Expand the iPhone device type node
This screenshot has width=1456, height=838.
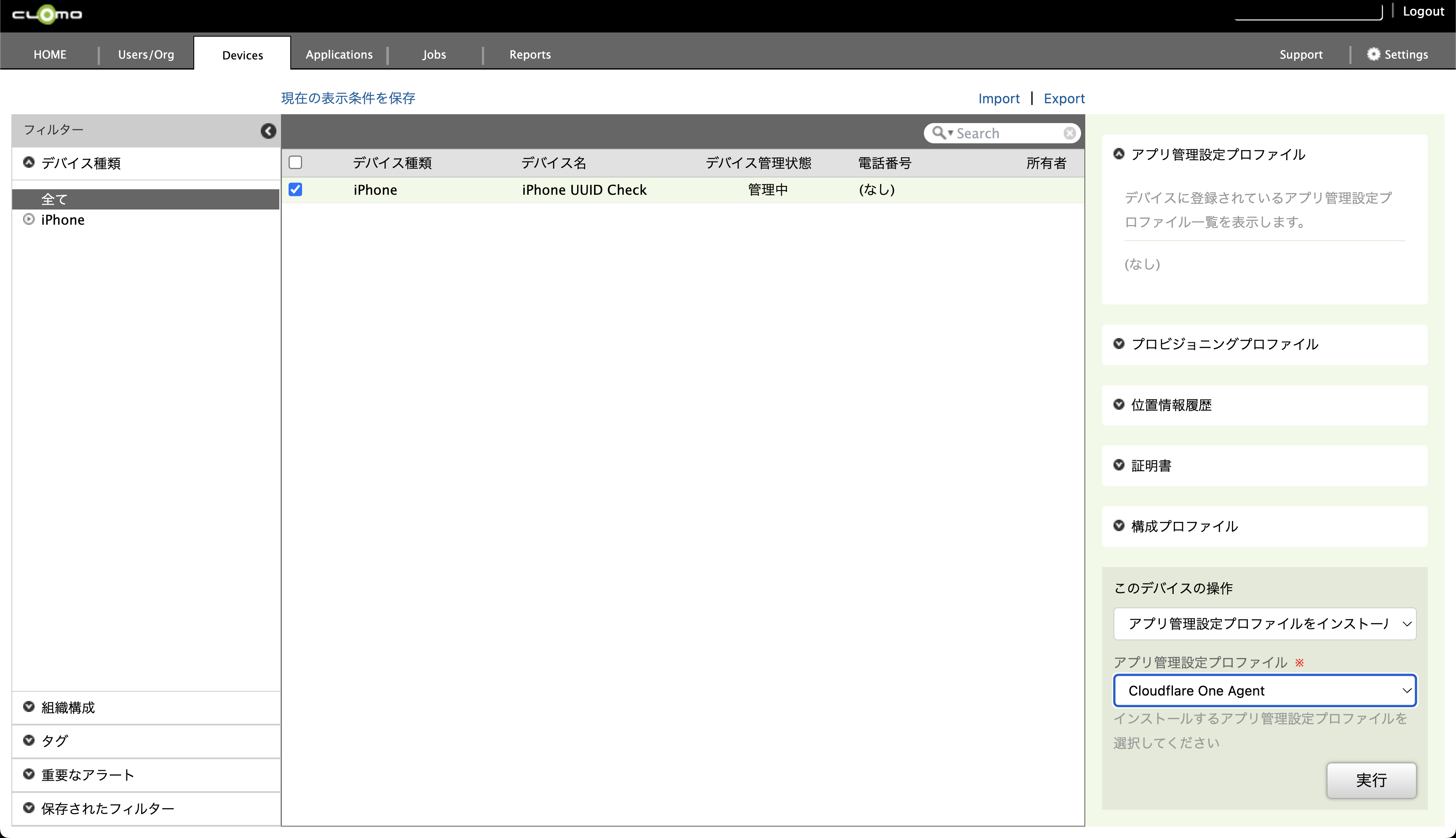[29, 219]
